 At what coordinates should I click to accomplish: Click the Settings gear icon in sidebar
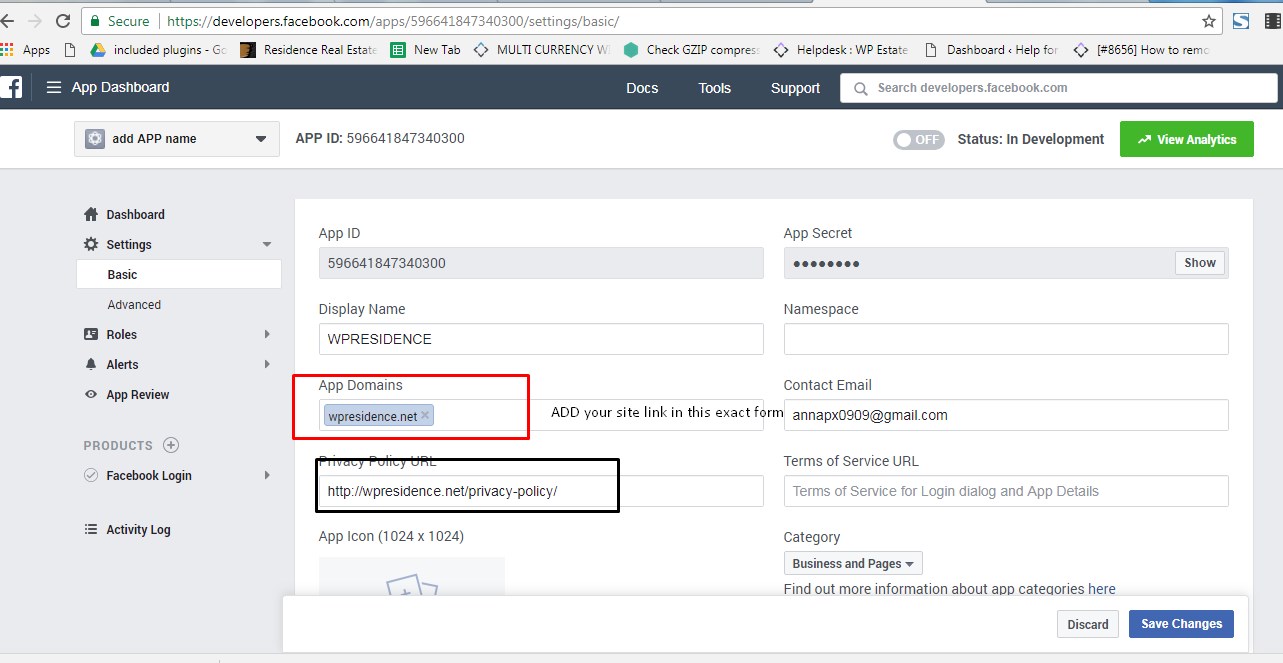[x=91, y=244]
